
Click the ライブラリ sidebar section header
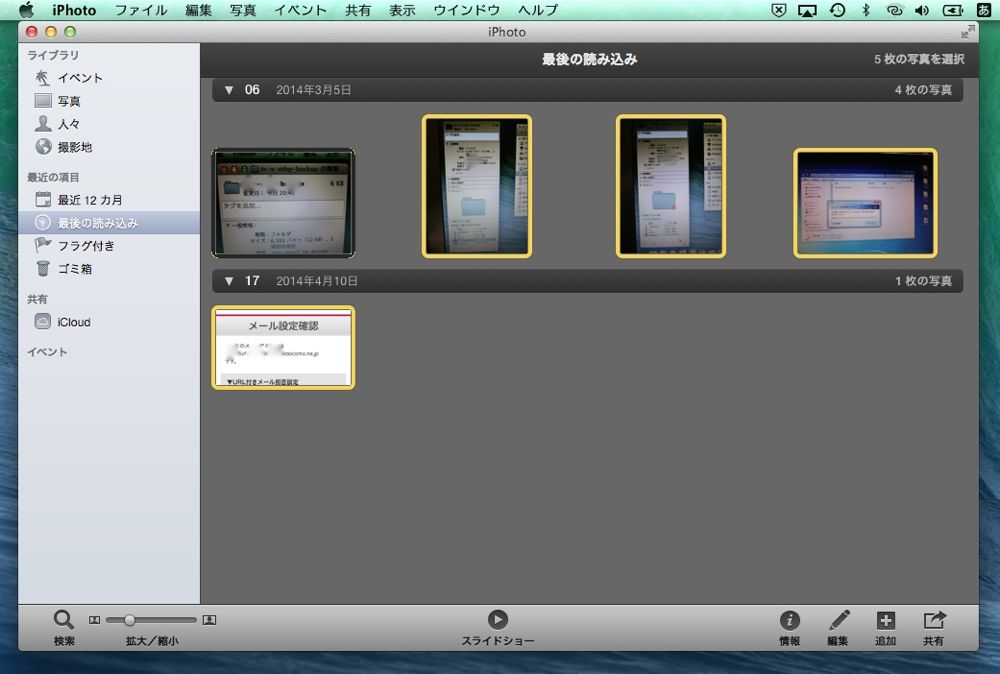[x=53, y=55]
